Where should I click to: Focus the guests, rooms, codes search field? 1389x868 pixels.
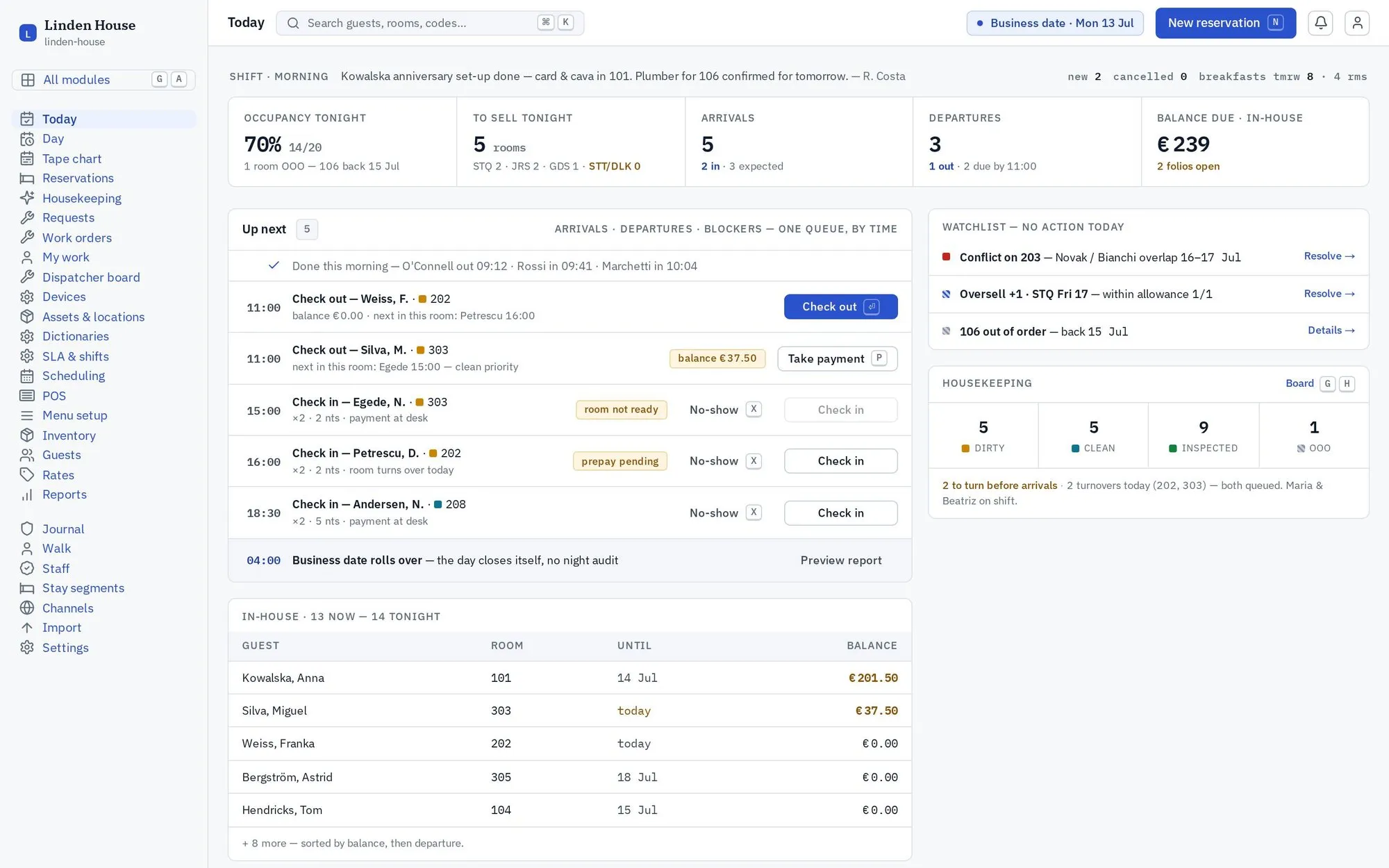pyautogui.click(x=430, y=23)
